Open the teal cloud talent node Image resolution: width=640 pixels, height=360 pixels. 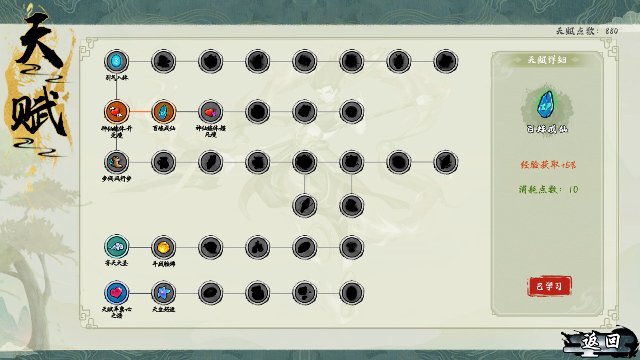click(x=116, y=247)
